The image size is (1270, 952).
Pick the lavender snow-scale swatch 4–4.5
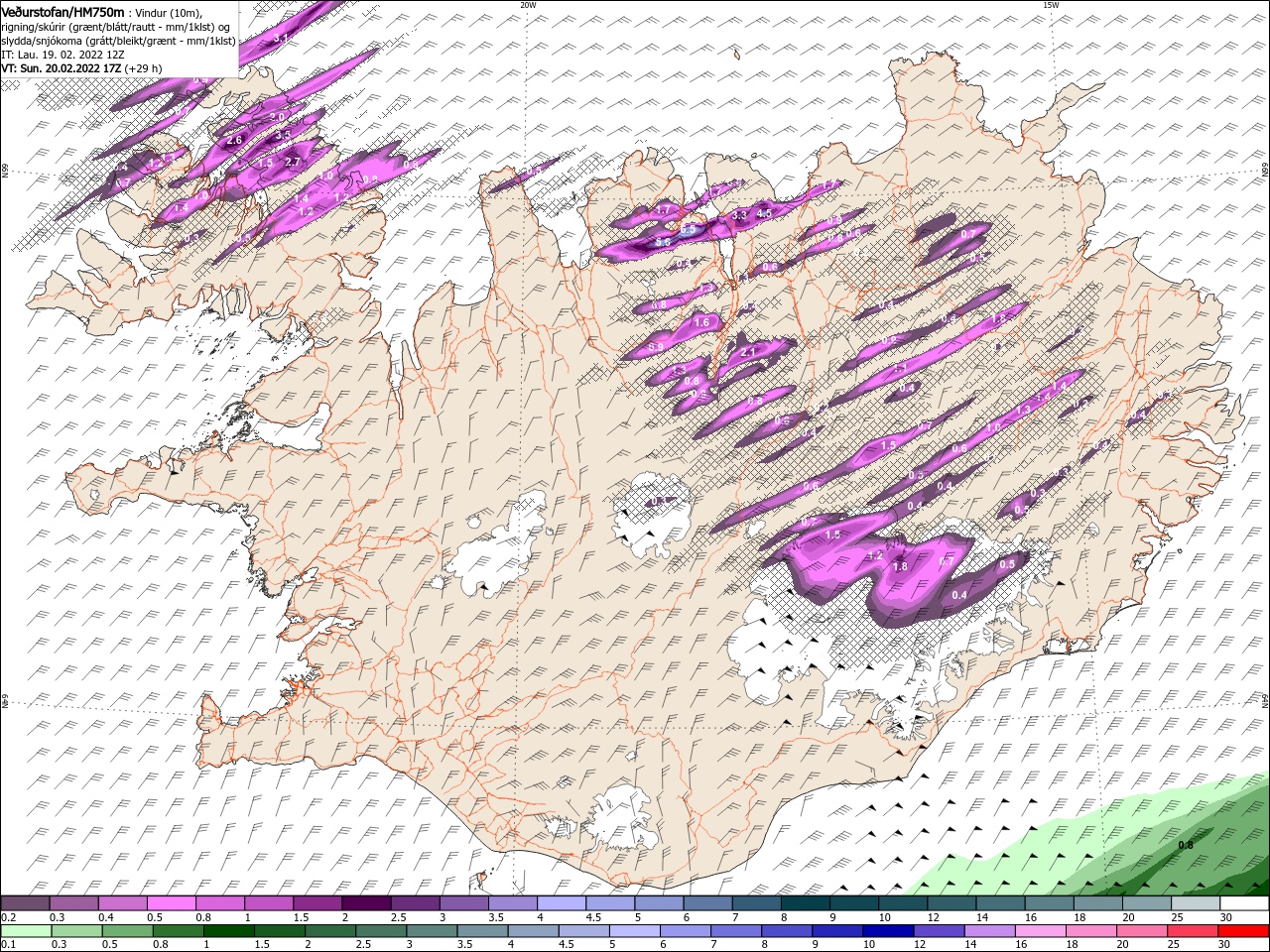[561, 903]
